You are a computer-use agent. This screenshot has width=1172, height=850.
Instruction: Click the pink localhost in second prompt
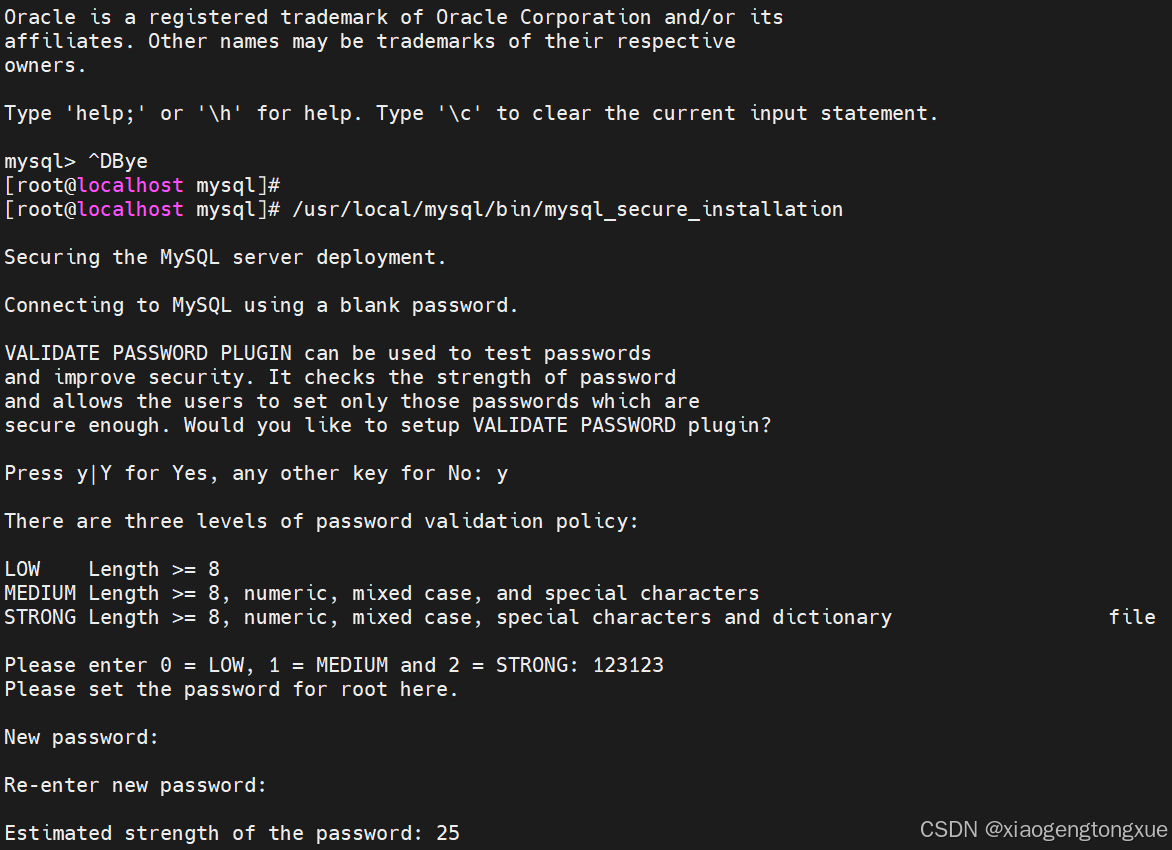click(130, 209)
